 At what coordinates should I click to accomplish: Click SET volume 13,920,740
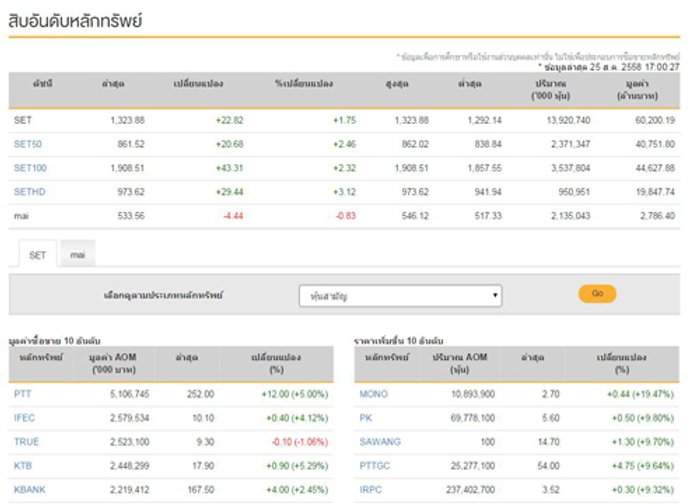[568, 121]
